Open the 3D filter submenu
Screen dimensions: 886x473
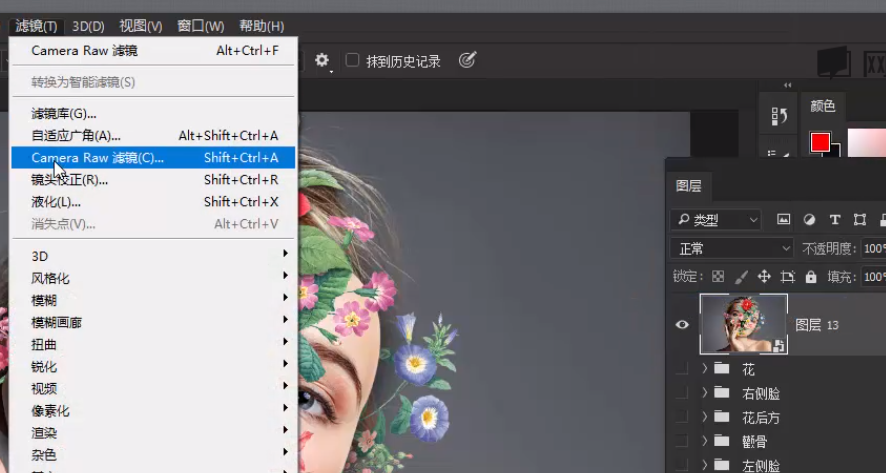(153, 256)
